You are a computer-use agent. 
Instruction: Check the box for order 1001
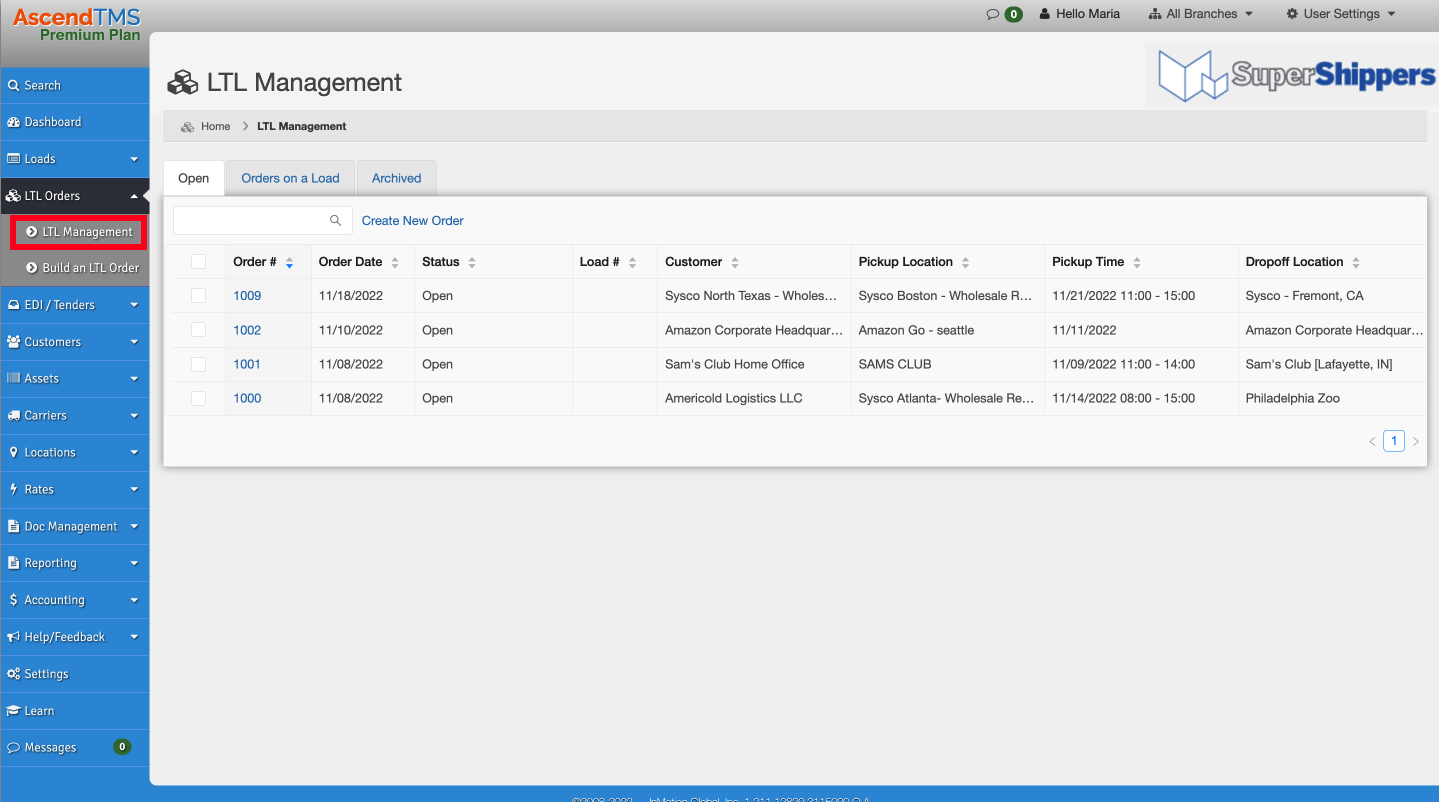[x=198, y=364]
